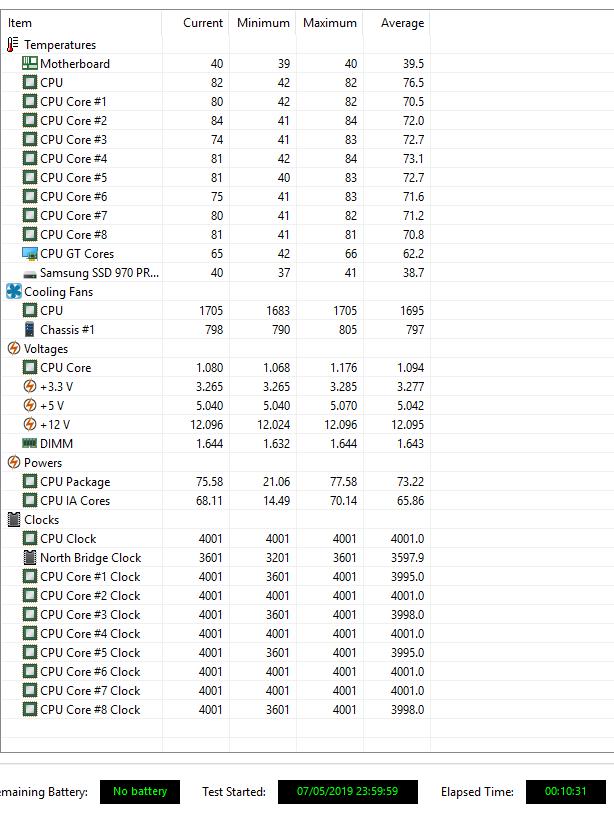Click the Temperatures thermometer icon
614x813 pixels.
tap(12, 45)
